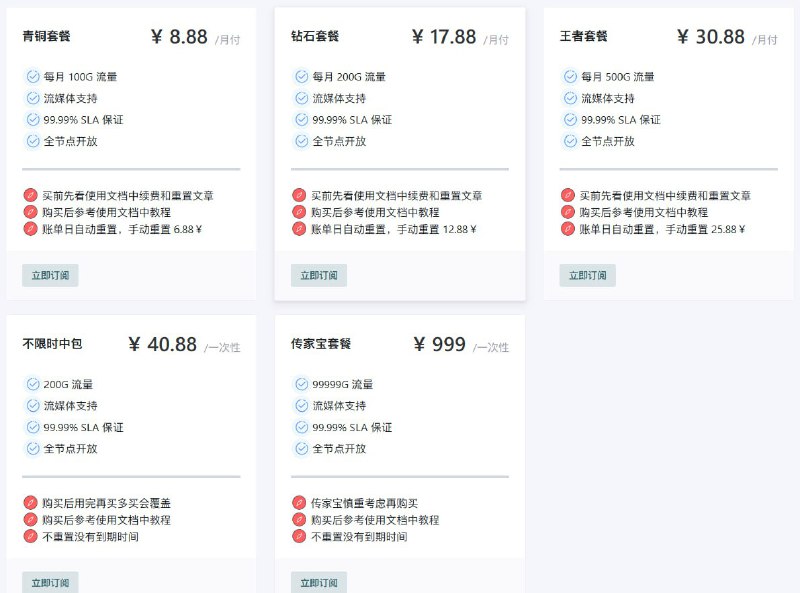
Task: Click the check icon beside 每月 100G 流量
Action: pos(33,77)
